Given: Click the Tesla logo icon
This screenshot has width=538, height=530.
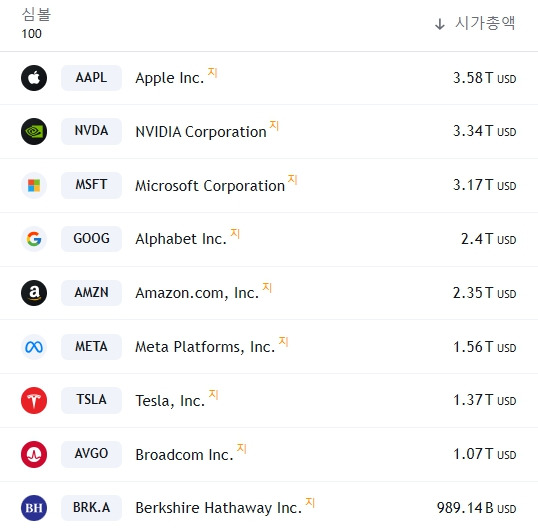Looking at the screenshot, I should [34, 400].
